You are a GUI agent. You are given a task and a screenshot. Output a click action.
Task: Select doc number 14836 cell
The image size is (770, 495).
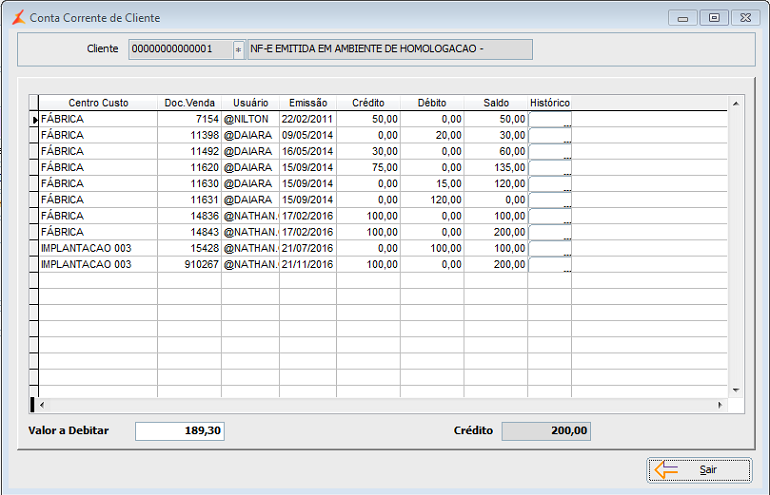click(190, 217)
